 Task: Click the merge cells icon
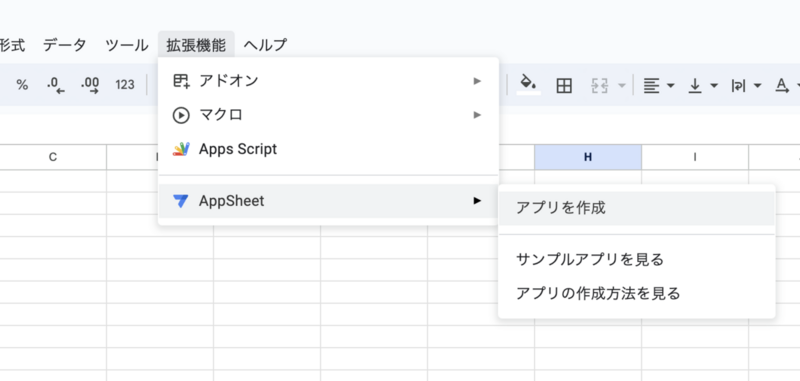(600, 86)
